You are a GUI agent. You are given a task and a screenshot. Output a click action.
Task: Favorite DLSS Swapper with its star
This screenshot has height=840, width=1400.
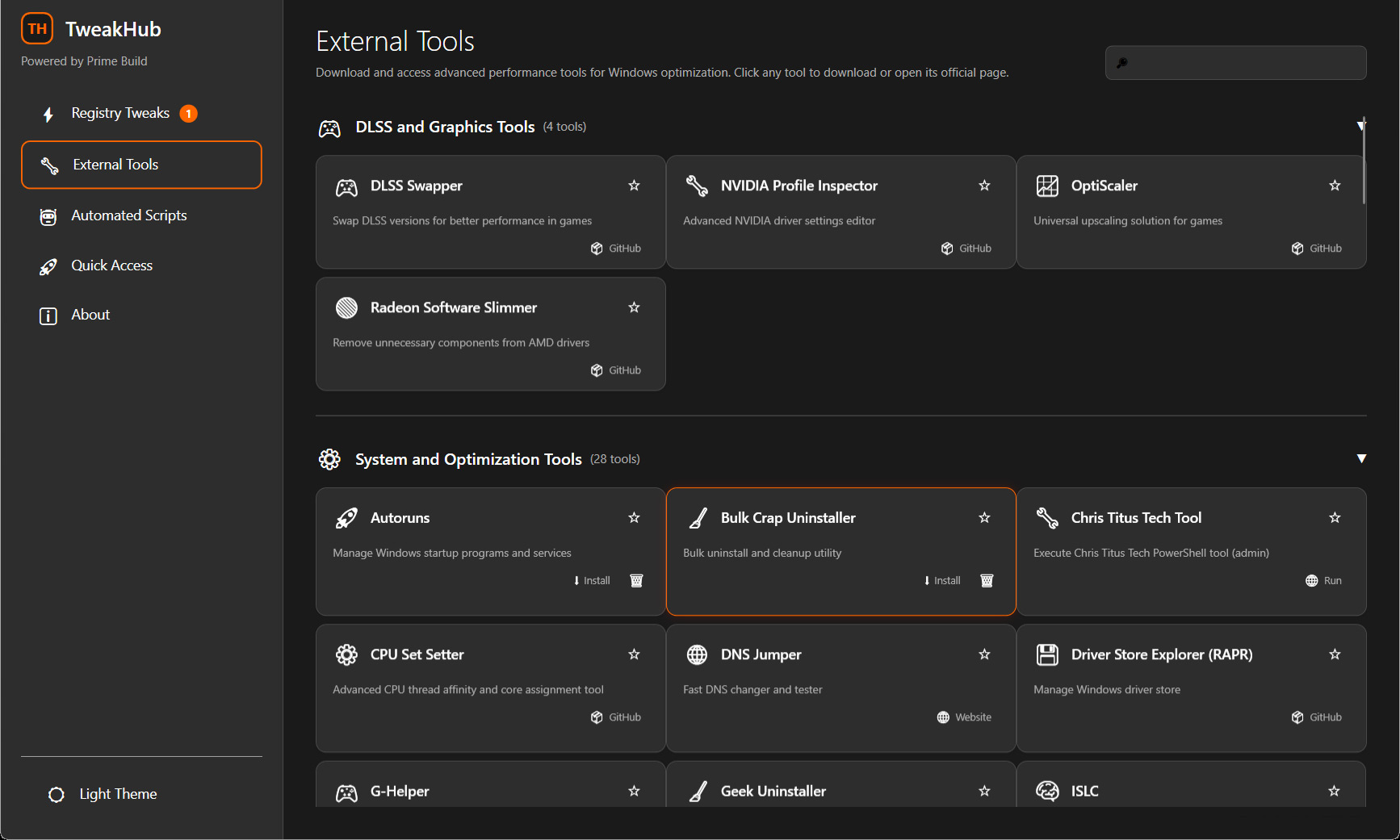(x=634, y=186)
